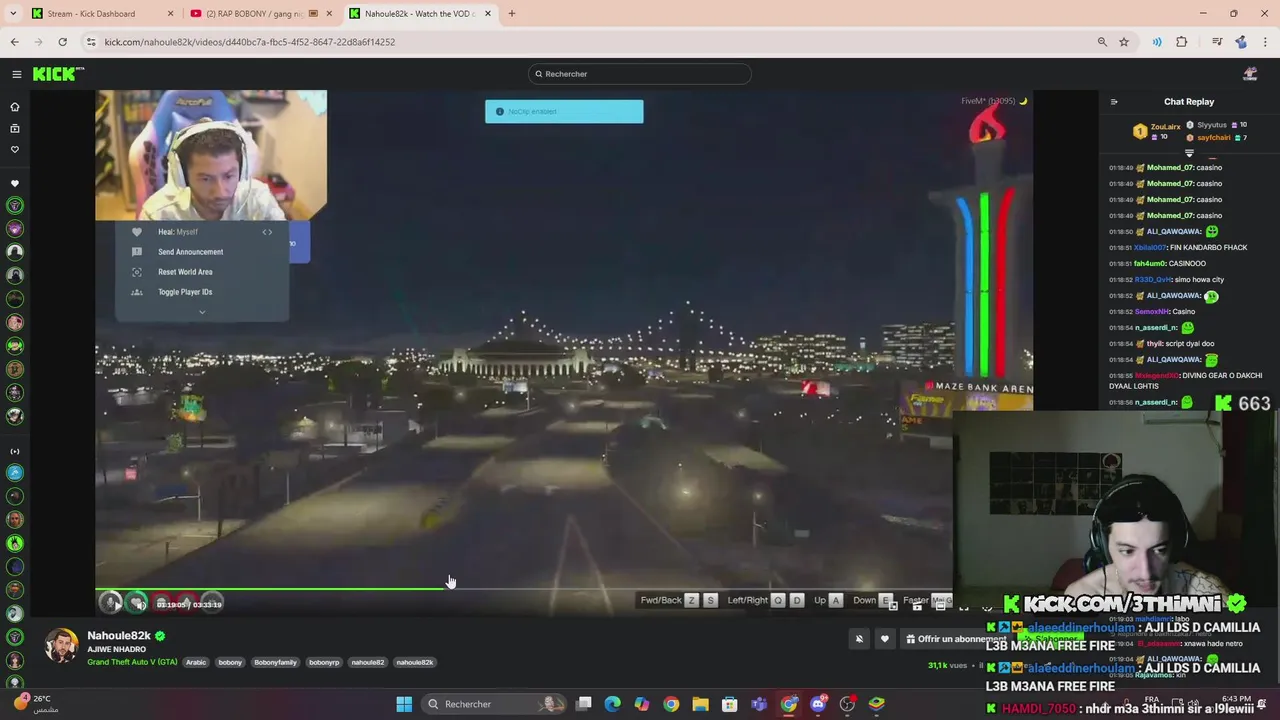The image size is (1280, 720).
Task: Open Task View on the taskbar
Action: (584, 704)
